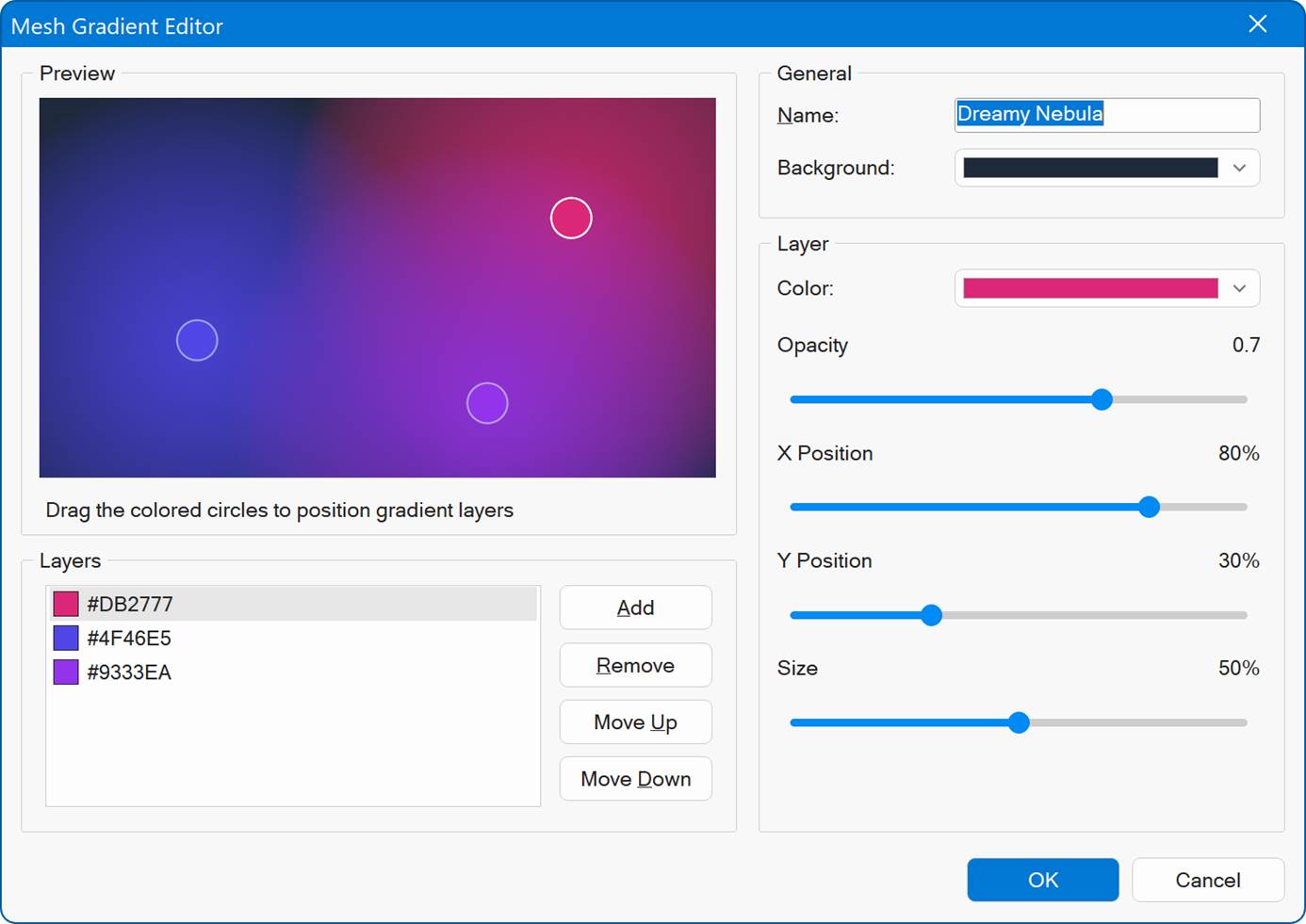Click the indigo gradient circle in preview
This screenshot has height=924, width=1306.
(x=197, y=340)
